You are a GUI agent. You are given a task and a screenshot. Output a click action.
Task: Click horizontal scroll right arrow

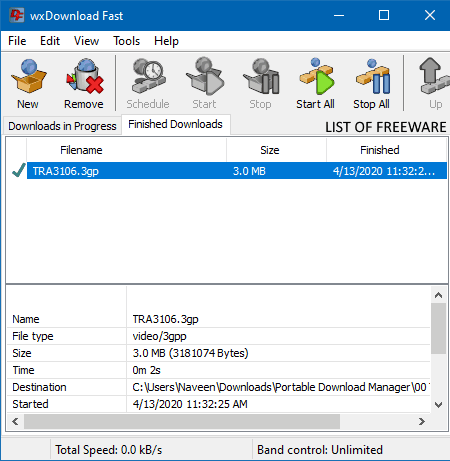click(x=422, y=422)
